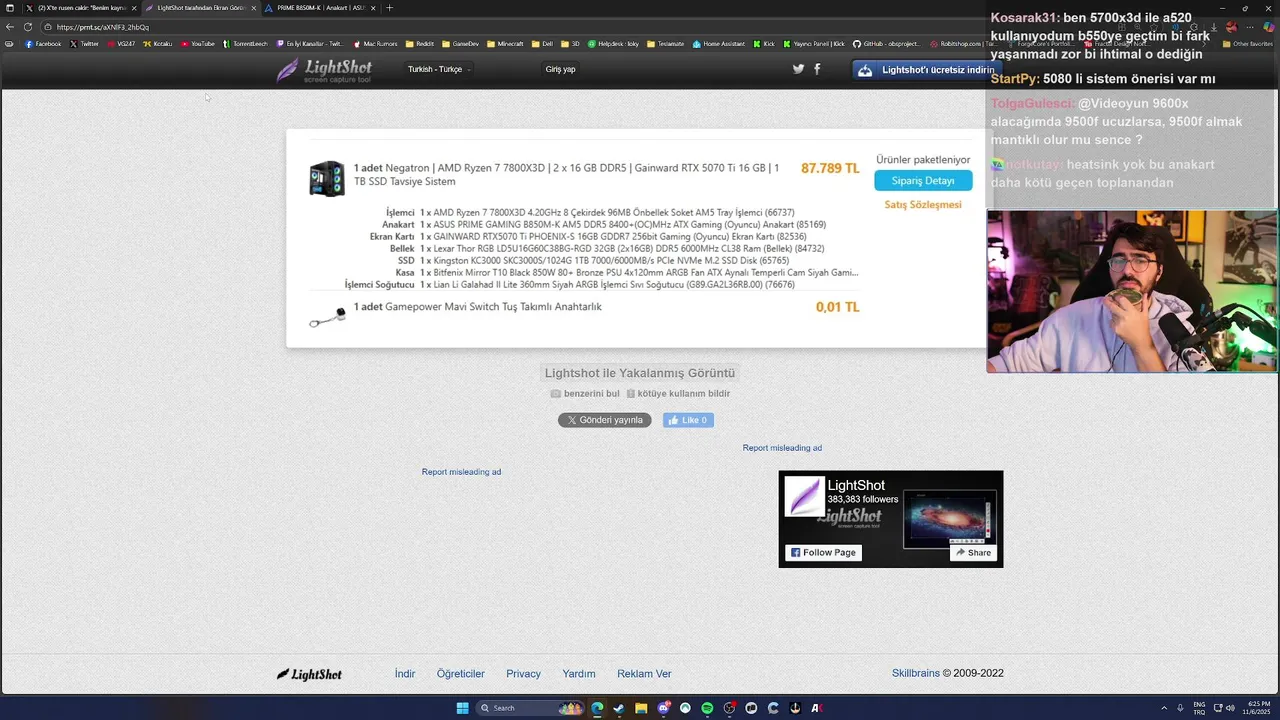This screenshot has width=1280, height=720.
Task: Show hidden system tray icons chevron
Action: [1164, 708]
